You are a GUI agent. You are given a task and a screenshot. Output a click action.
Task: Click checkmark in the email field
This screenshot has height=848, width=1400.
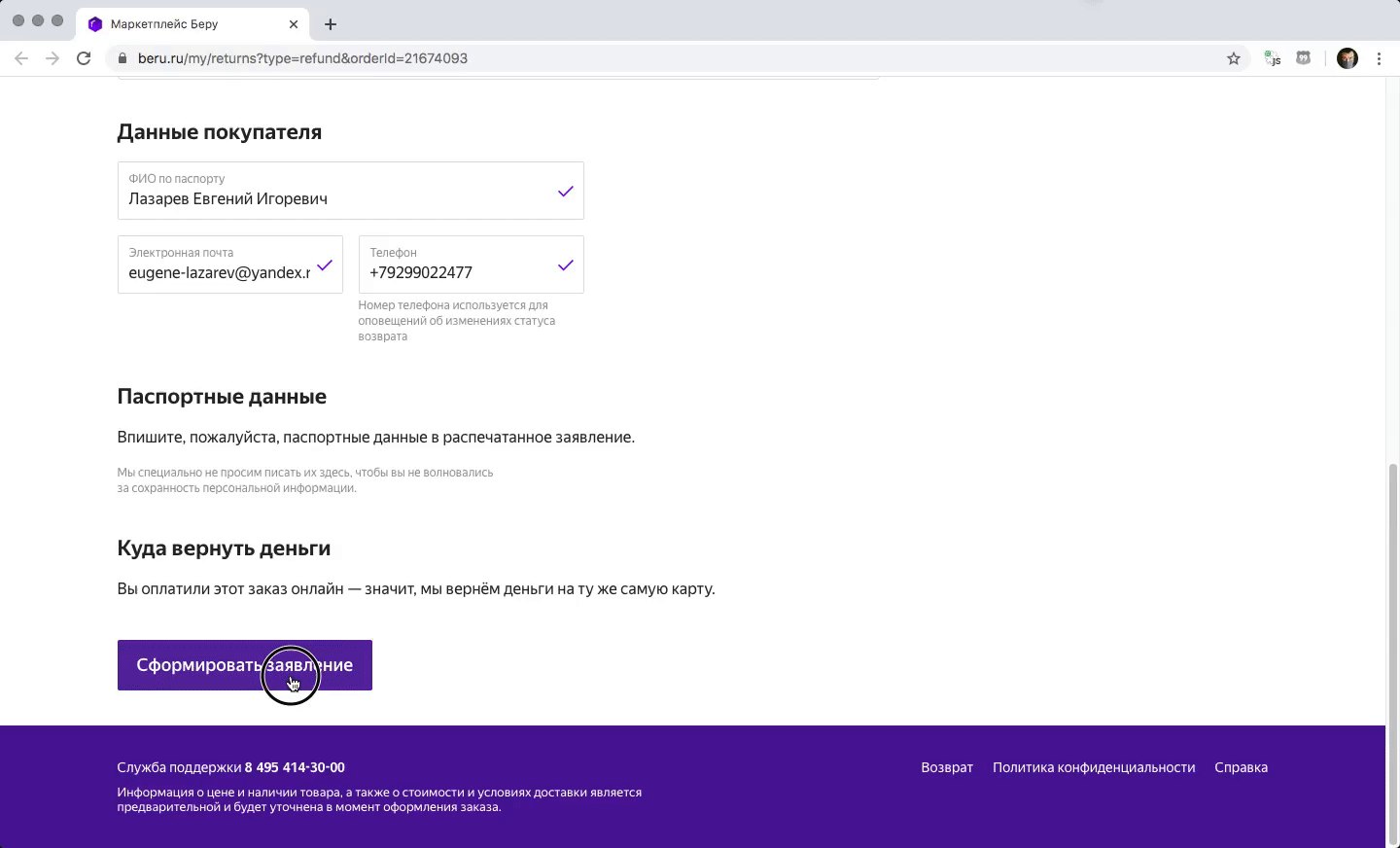(x=325, y=265)
